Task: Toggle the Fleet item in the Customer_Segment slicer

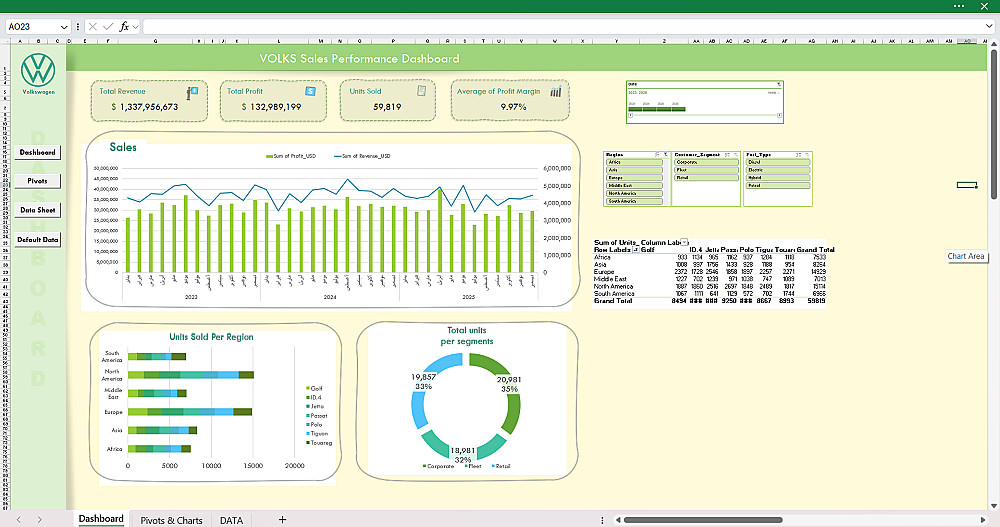Action: [x=707, y=170]
